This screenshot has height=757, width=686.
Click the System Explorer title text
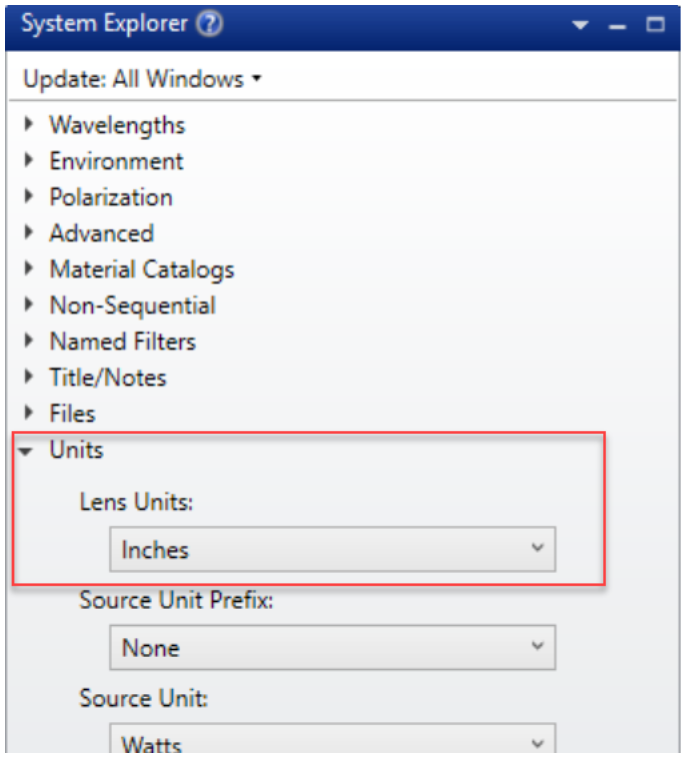click(x=104, y=25)
